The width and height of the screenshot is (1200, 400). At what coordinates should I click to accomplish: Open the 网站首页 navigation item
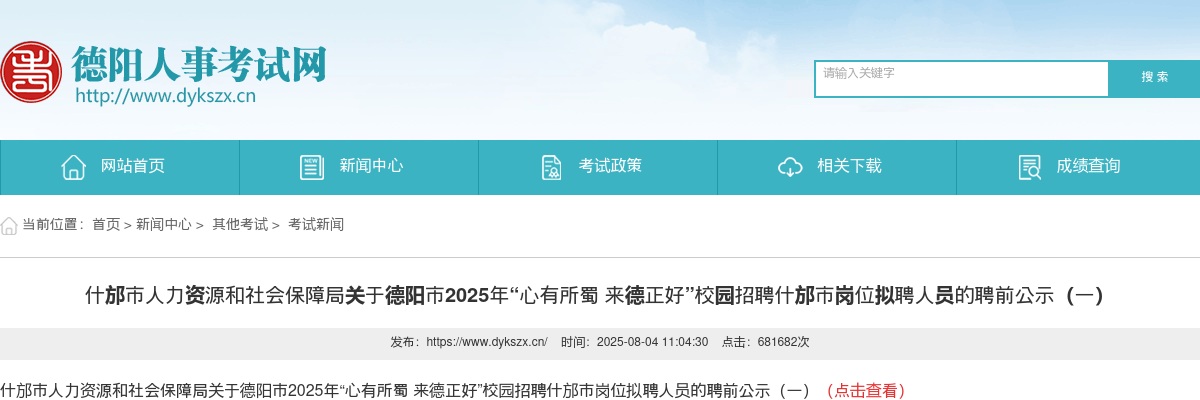tap(120, 167)
